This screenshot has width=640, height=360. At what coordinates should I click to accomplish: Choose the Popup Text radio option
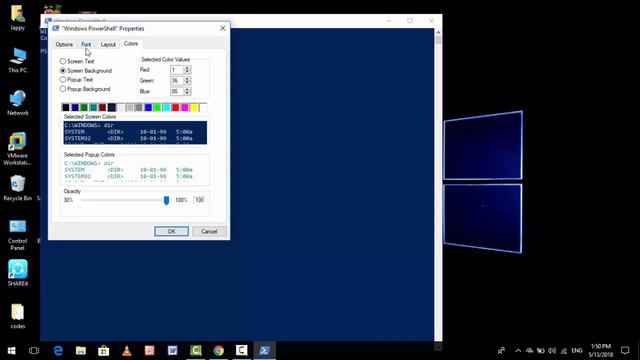63,80
